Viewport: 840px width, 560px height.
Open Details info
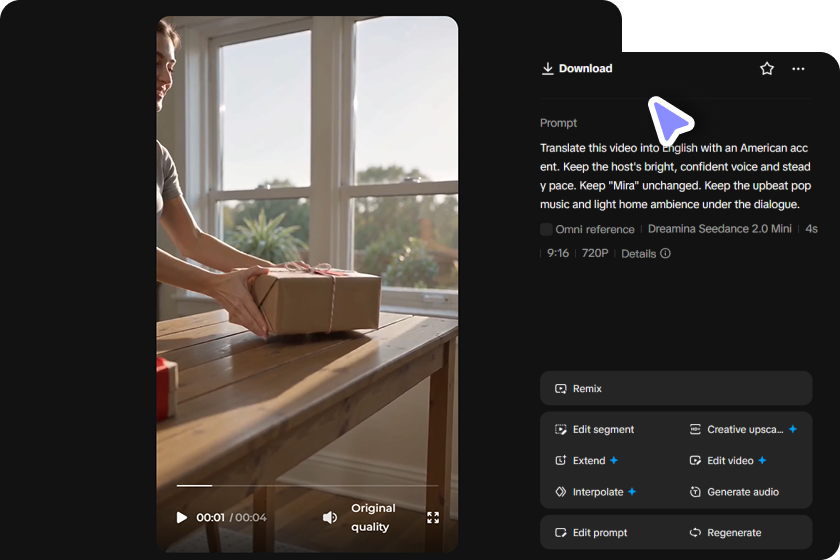point(646,253)
